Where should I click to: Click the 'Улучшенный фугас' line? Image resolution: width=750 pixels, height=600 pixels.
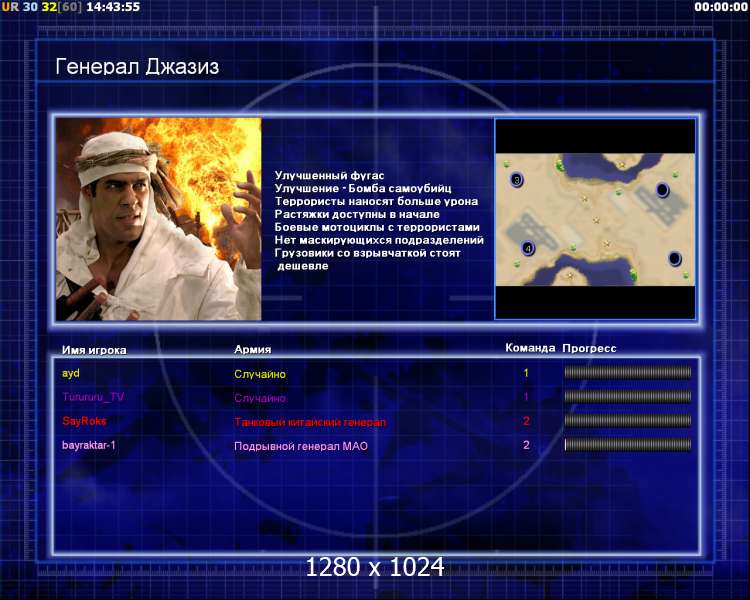pos(329,176)
